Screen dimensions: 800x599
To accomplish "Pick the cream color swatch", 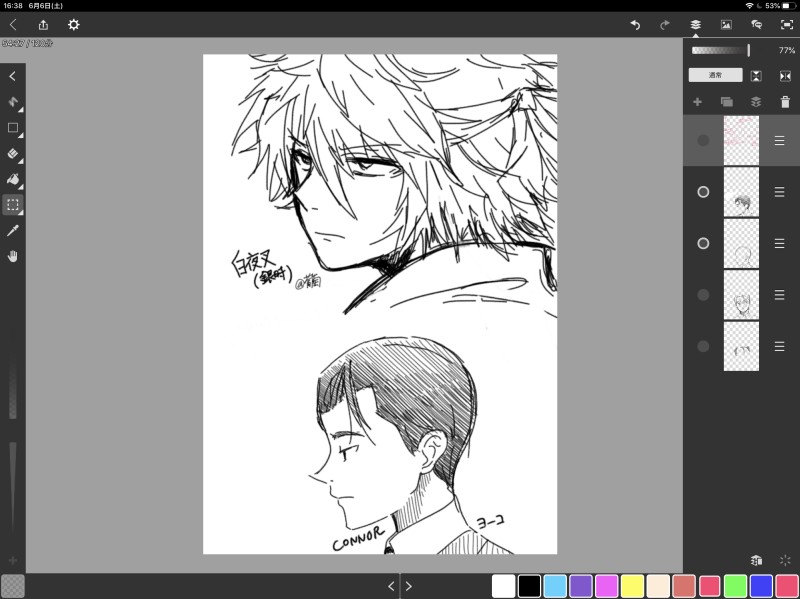I will tap(658, 586).
